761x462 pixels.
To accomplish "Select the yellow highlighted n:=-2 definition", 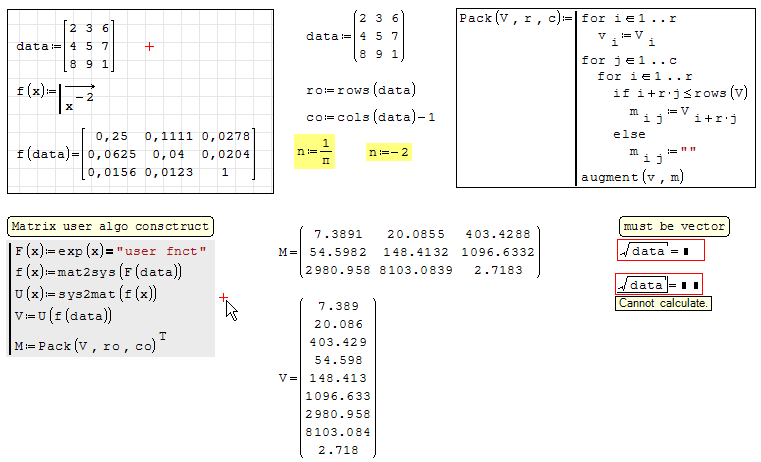I will 389,153.
